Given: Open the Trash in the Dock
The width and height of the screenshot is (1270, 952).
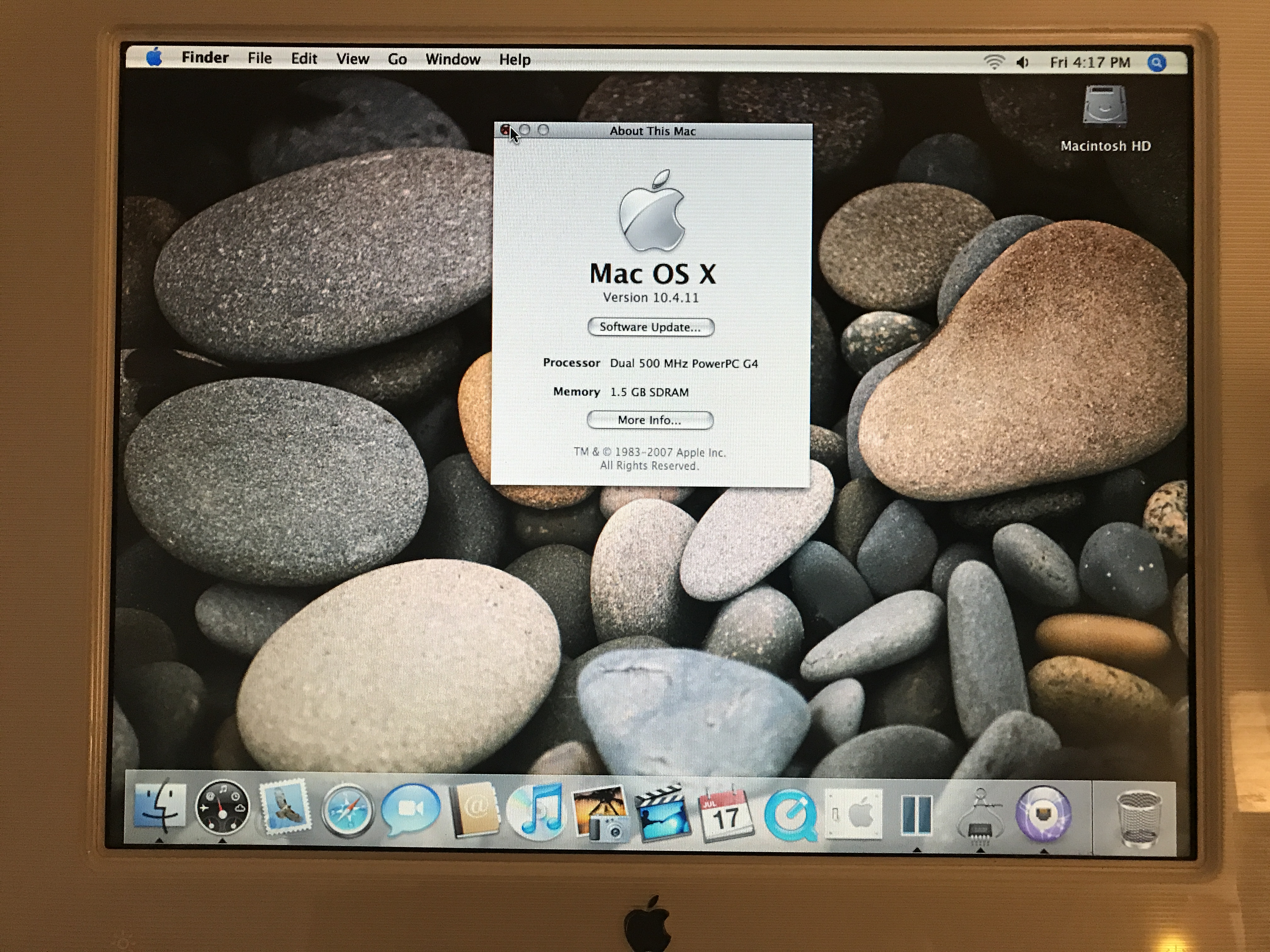Looking at the screenshot, I should tap(1139, 819).
